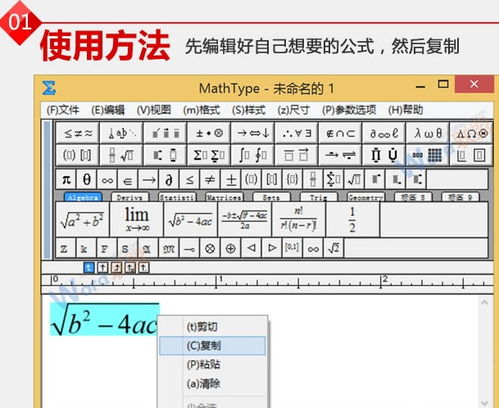Insert the circled times symbol ⊗

[210, 248]
